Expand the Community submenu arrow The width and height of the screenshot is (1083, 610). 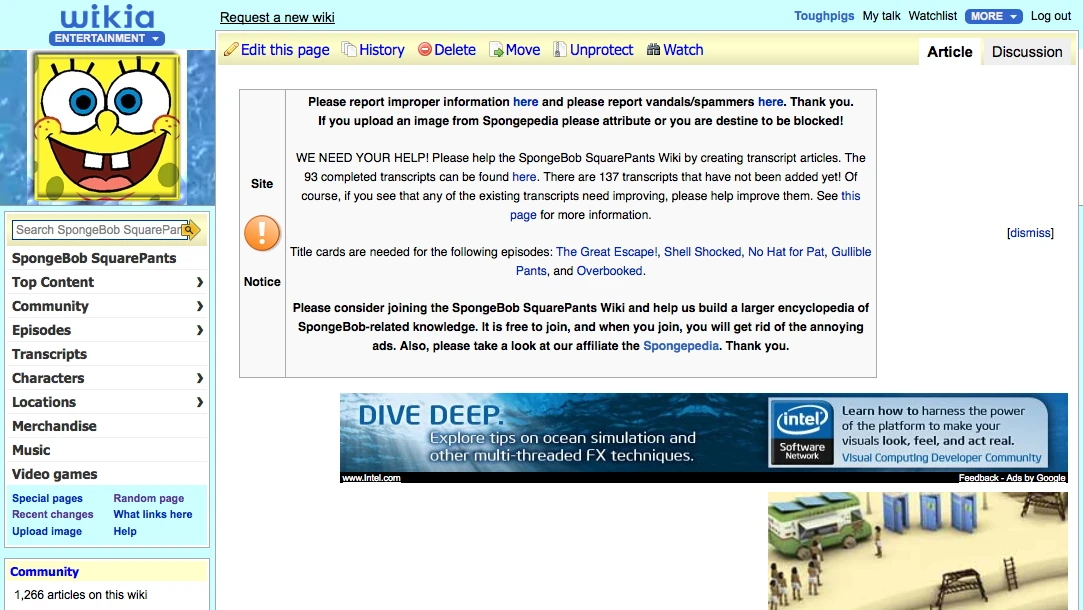tap(200, 306)
